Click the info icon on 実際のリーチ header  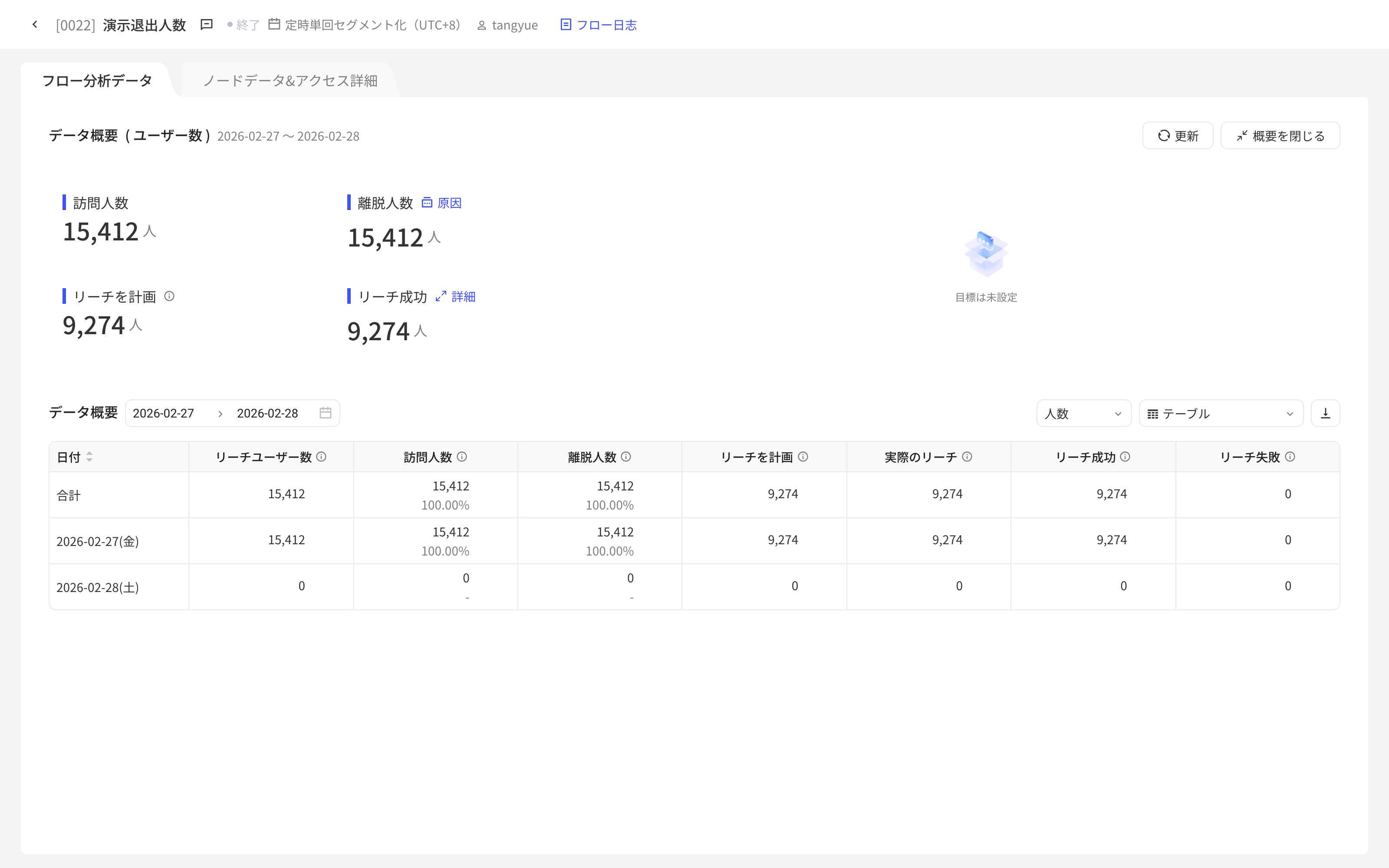967,457
